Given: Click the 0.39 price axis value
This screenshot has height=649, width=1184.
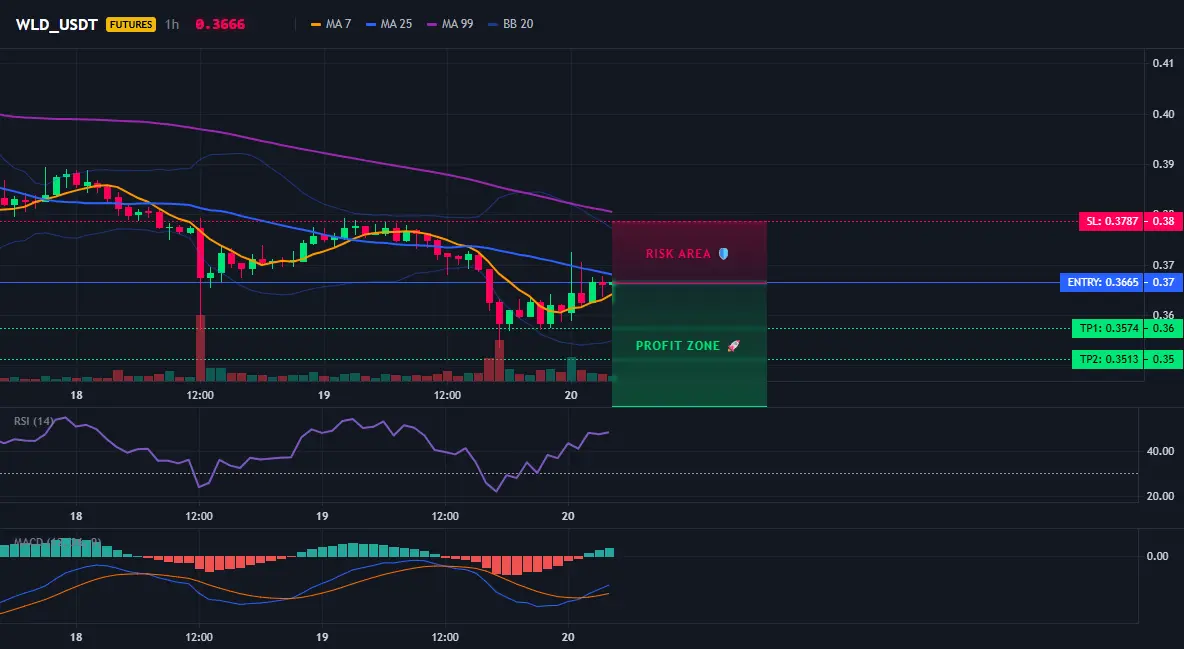Looking at the screenshot, I should 1163,164.
